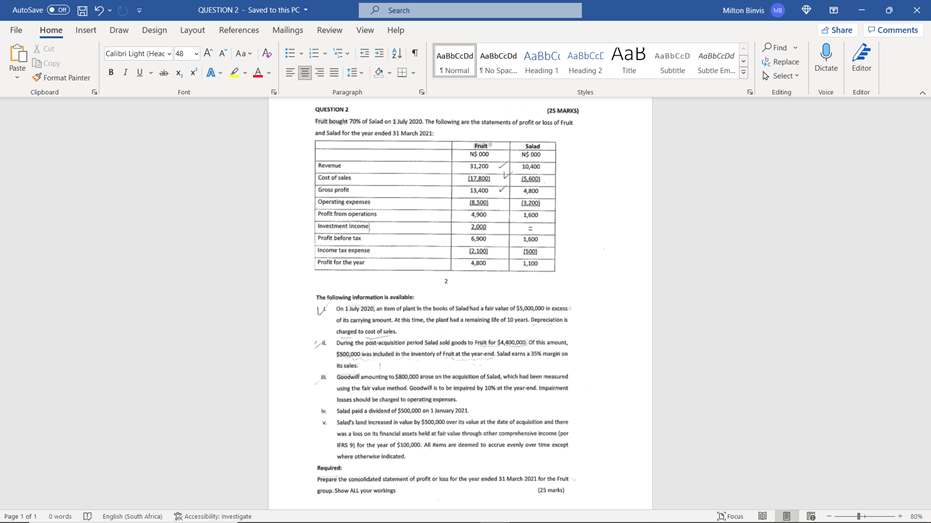
Task: Center align text
Action: (305, 72)
